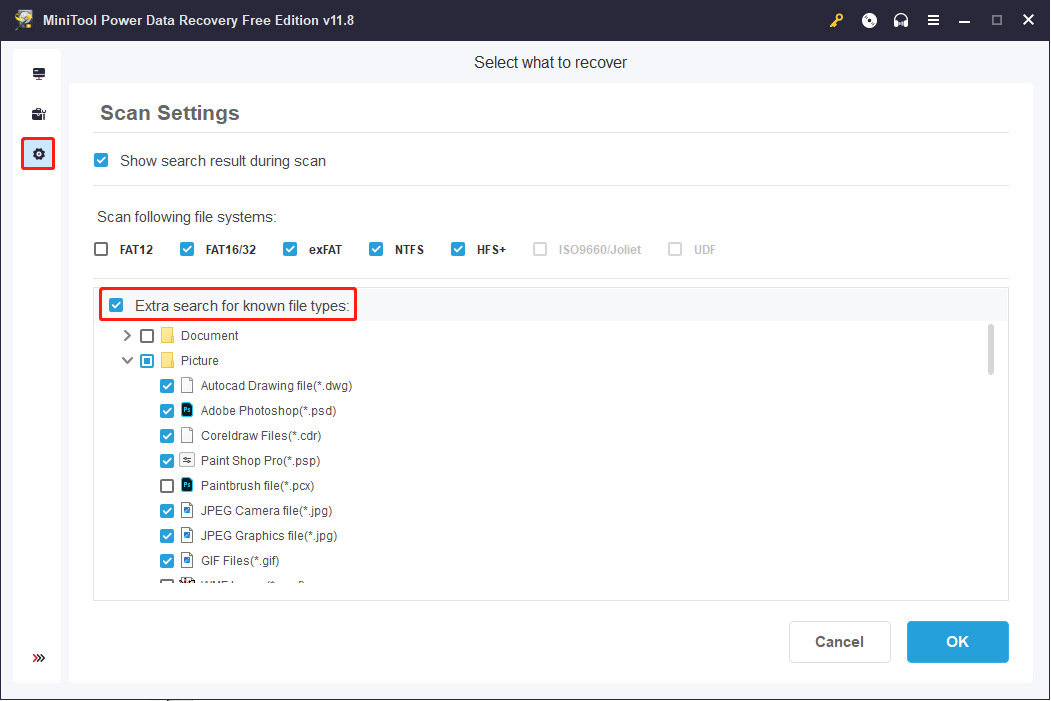Viewport: 1051px width, 701px height.
Task: Open the hamburger menu in the title bar
Action: 933,20
